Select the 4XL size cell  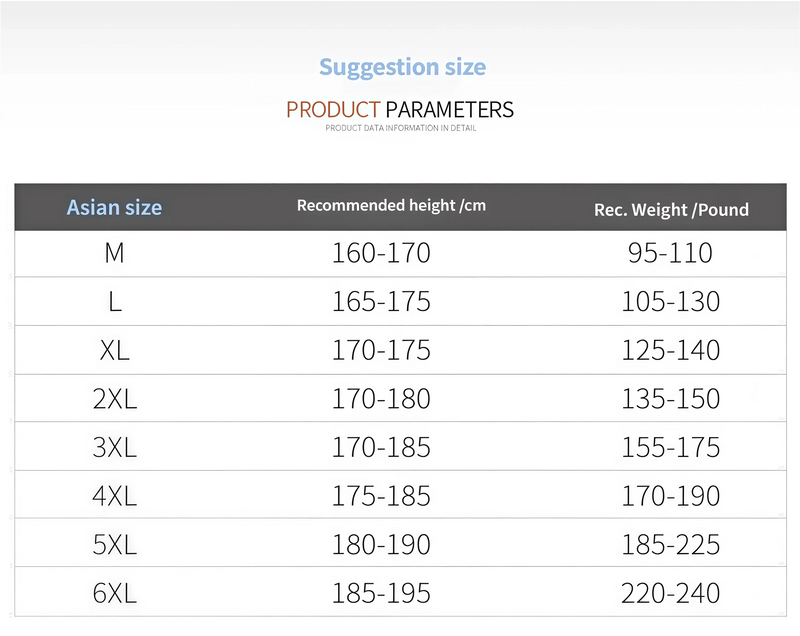coord(114,496)
